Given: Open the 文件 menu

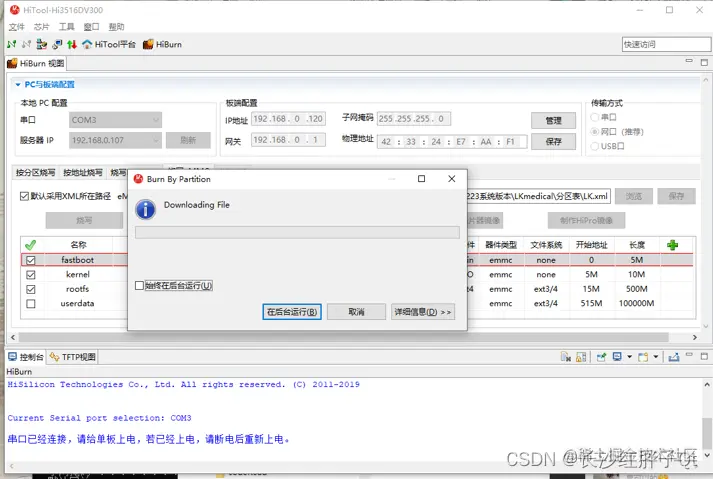Looking at the screenshot, I should point(16,27).
